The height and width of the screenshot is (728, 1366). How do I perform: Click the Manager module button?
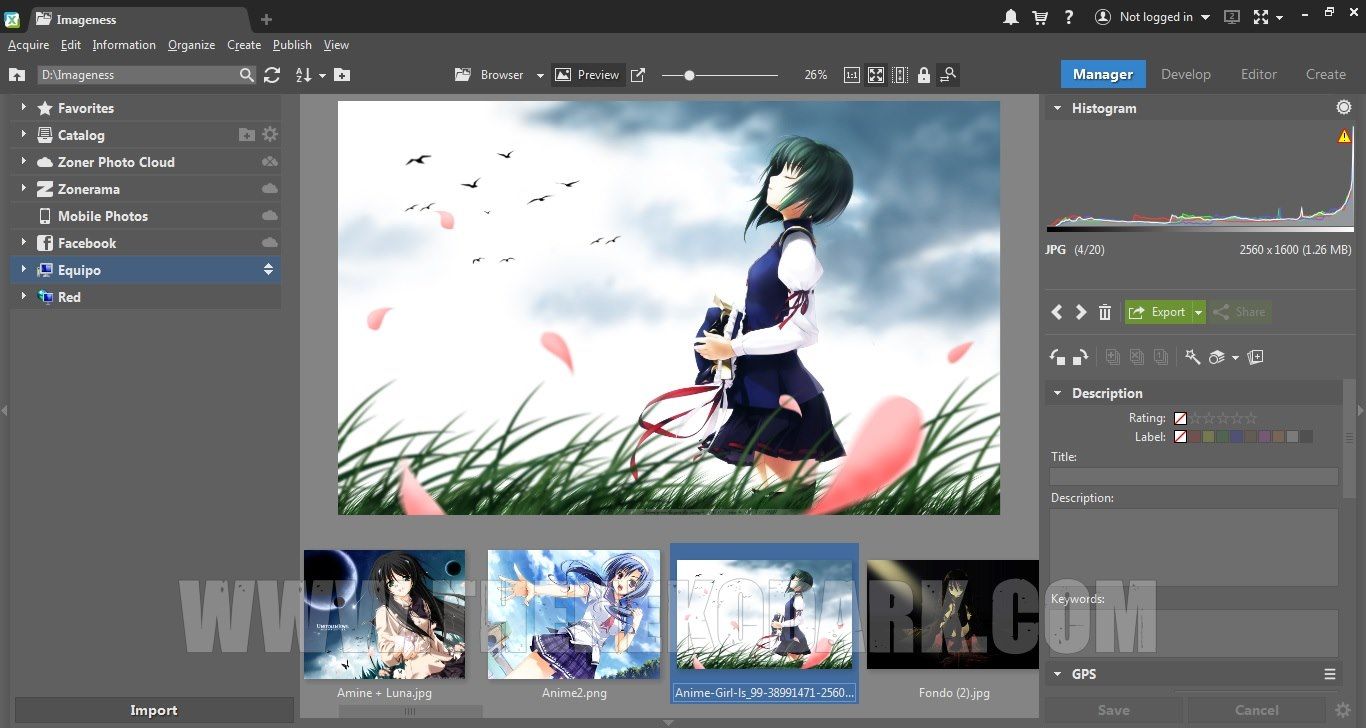(1103, 74)
